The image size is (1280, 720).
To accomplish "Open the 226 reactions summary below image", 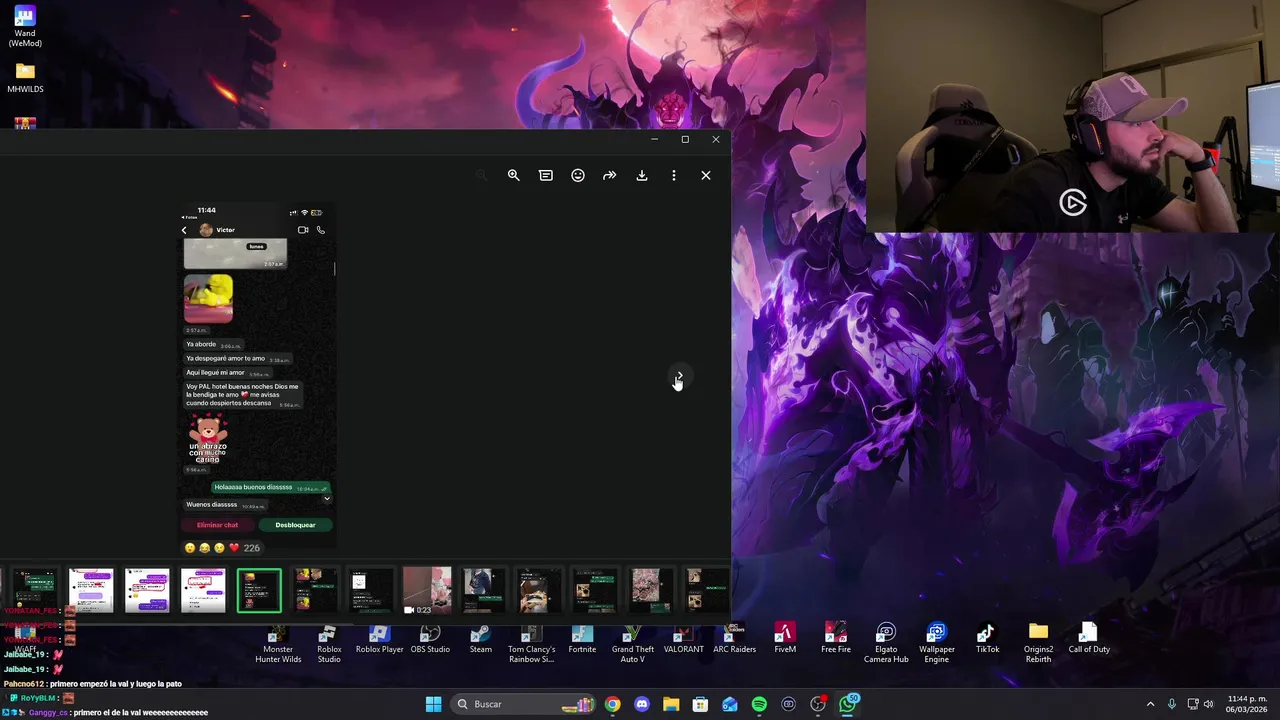I will (223, 548).
